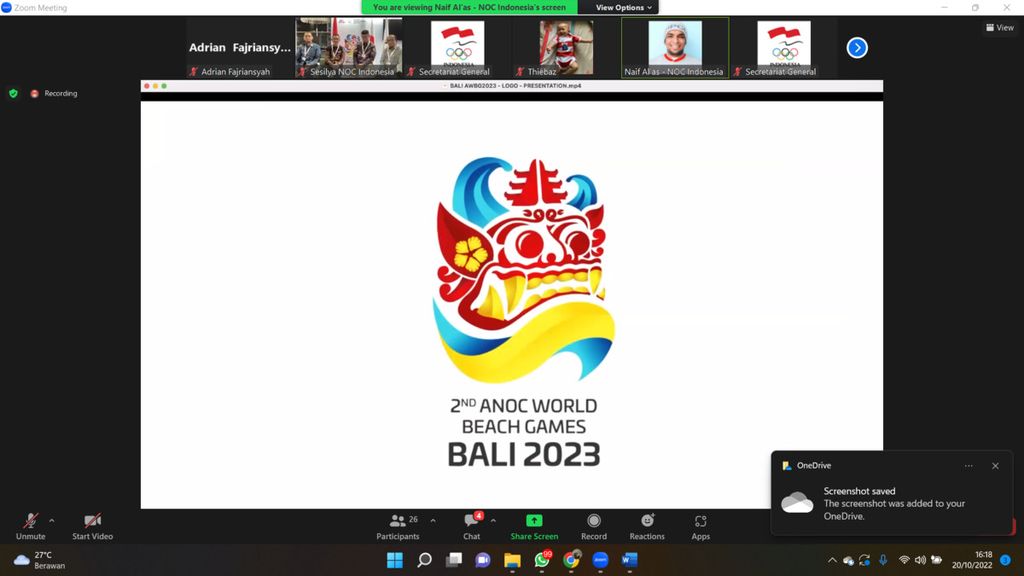Switch to Zoom taskbar icon
Screen dimensions: 1024x576
tap(600, 560)
